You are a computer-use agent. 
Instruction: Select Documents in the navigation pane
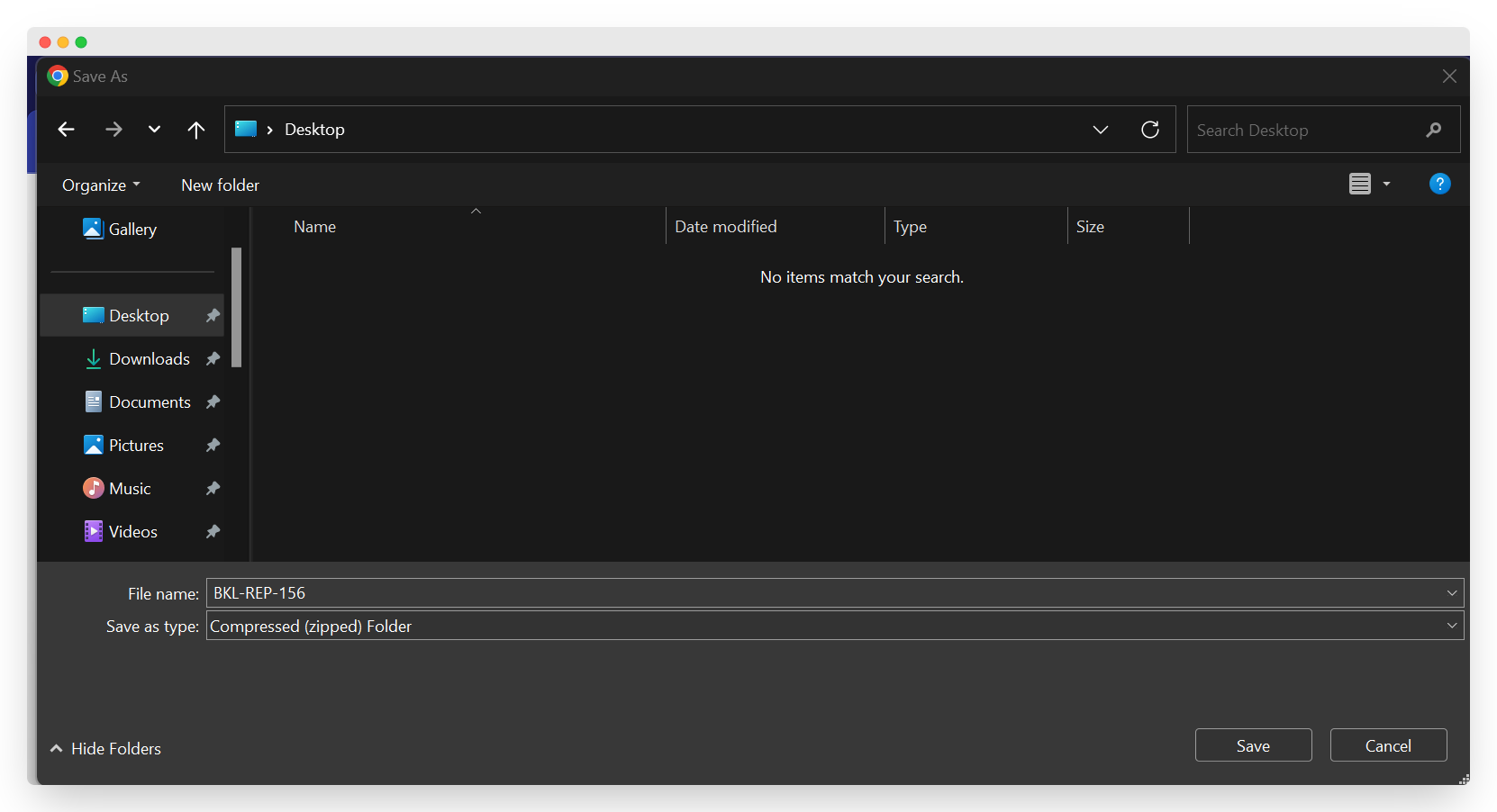tap(150, 402)
